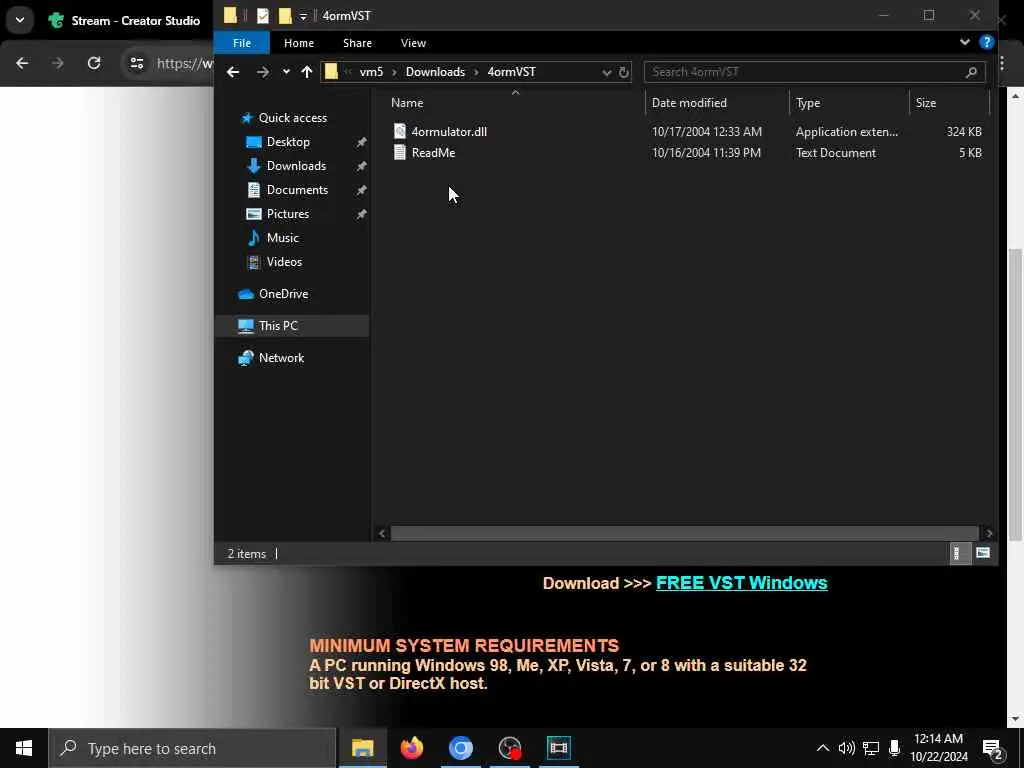Image resolution: width=1024 pixels, height=768 pixels.
Task: Open recent locations dropdown arrow
Action: 286,72
